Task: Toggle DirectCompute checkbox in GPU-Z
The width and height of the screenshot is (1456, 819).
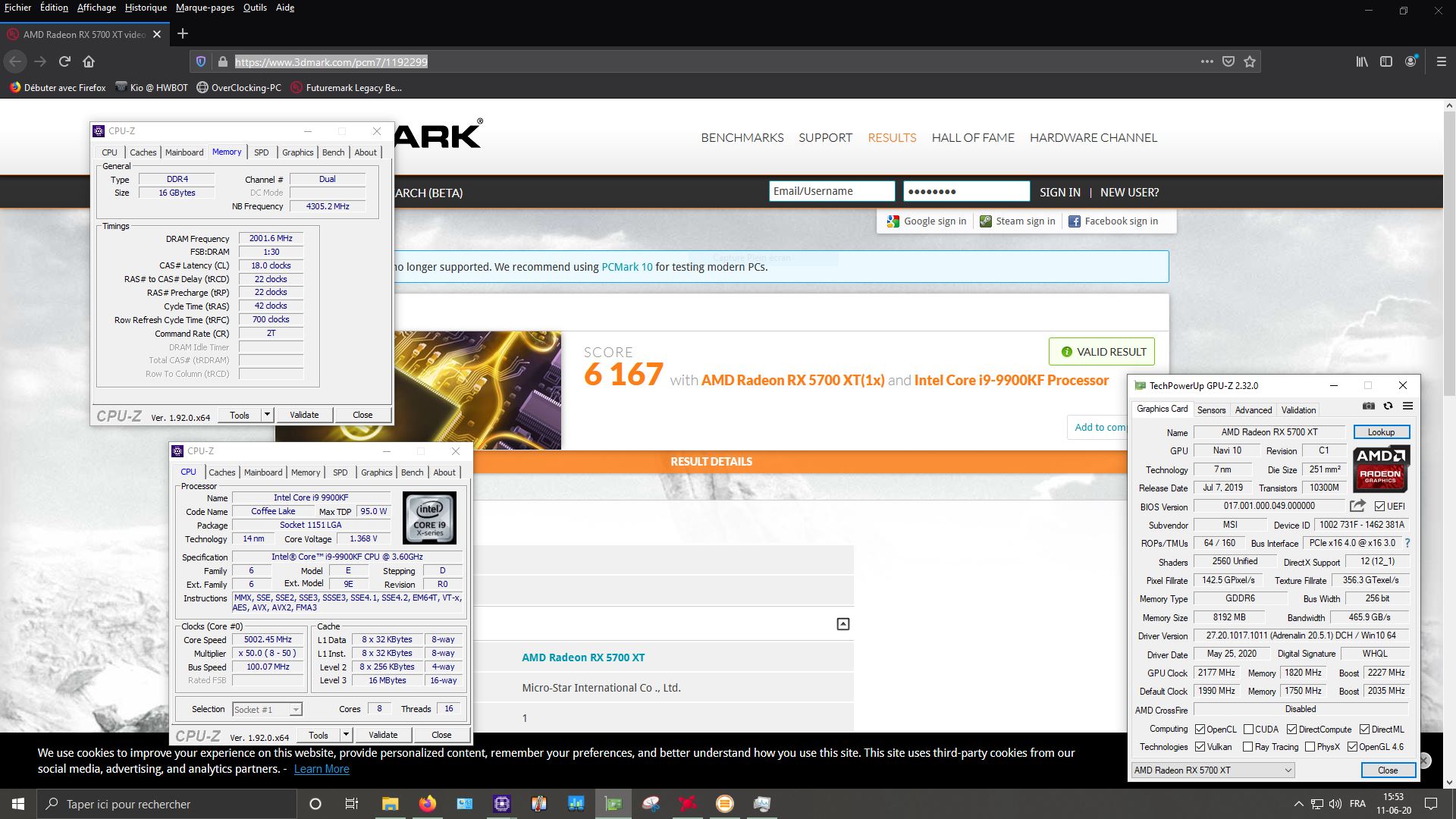Action: 1291,730
